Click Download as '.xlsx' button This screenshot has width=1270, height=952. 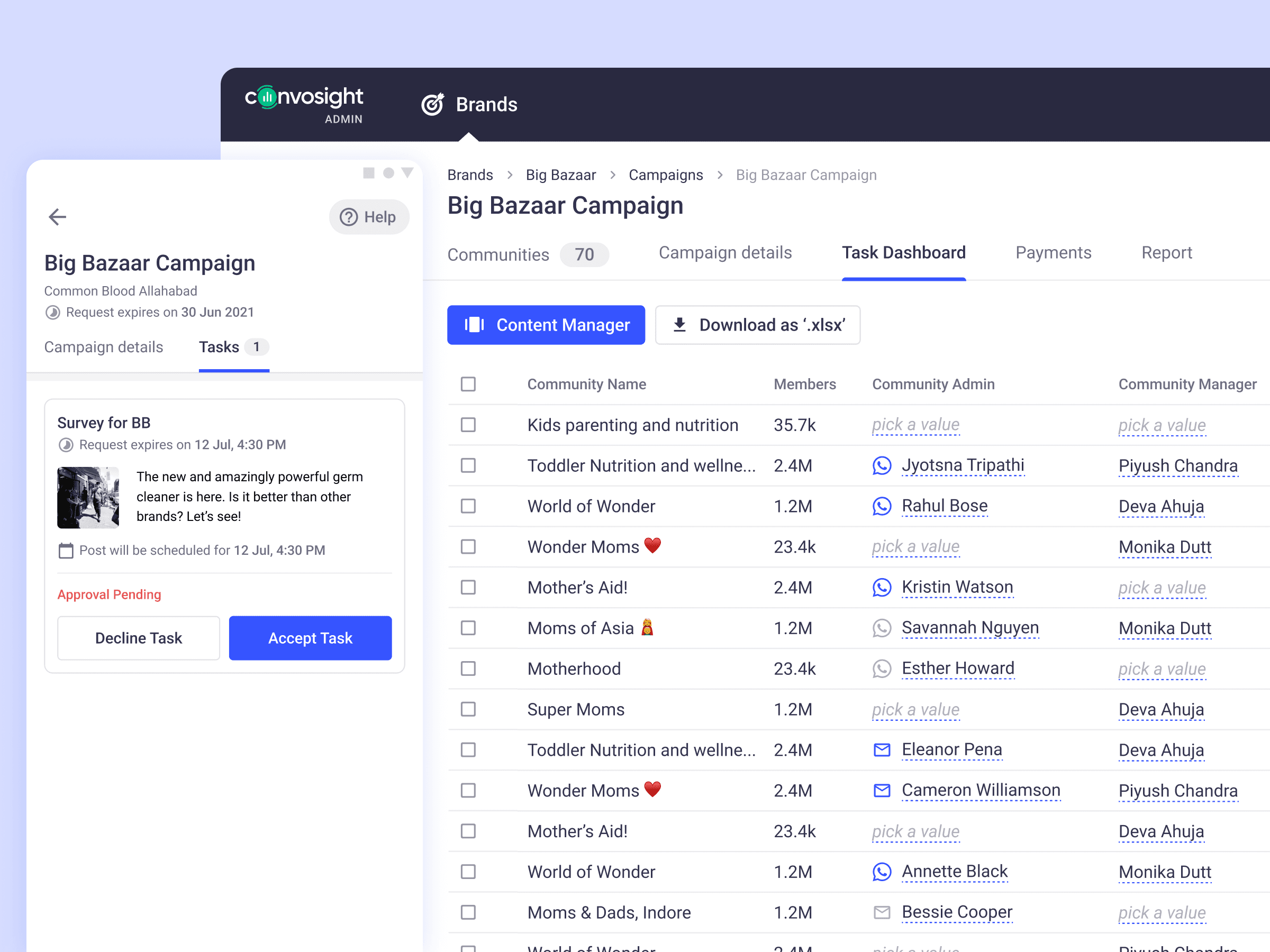(x=757, y=325)
